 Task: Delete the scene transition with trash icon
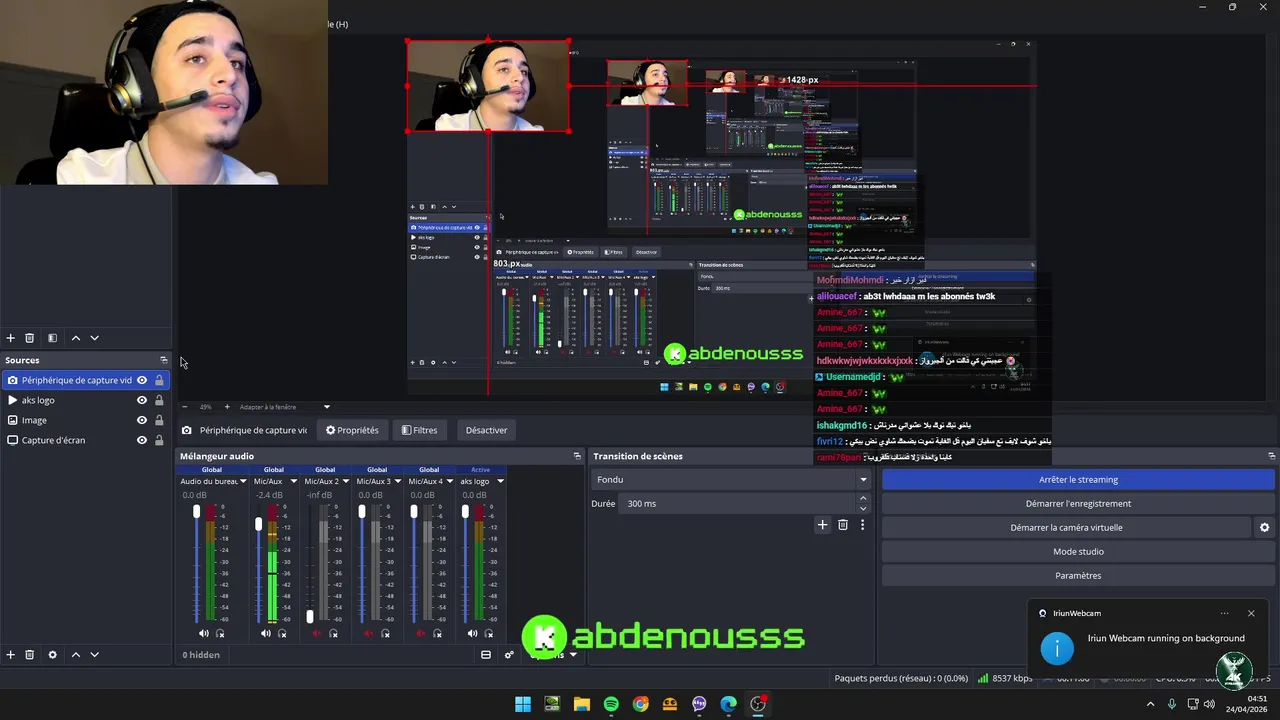click(x=843, y=524)
